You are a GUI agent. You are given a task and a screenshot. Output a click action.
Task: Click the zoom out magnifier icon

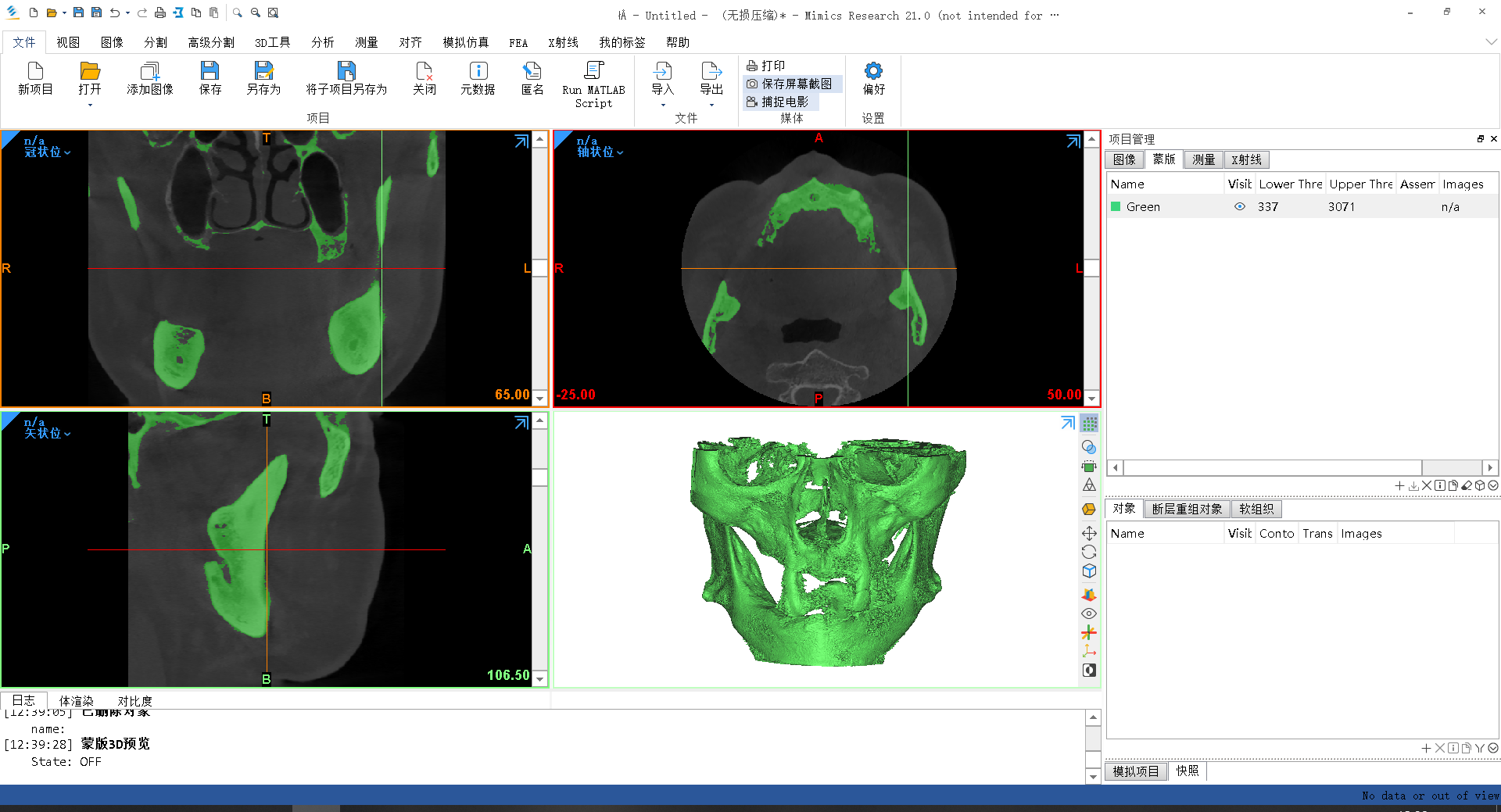coord(255,13)
